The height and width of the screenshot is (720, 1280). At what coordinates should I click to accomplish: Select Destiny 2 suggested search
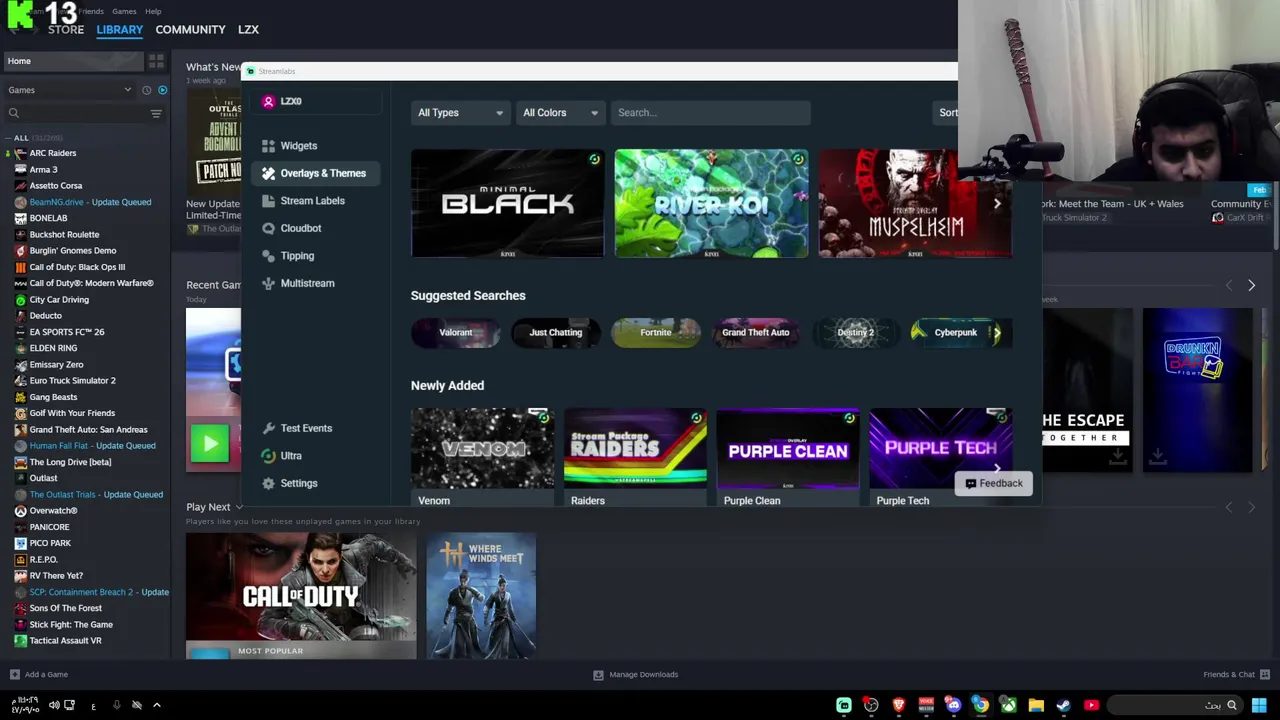click(x=855, y=332)
